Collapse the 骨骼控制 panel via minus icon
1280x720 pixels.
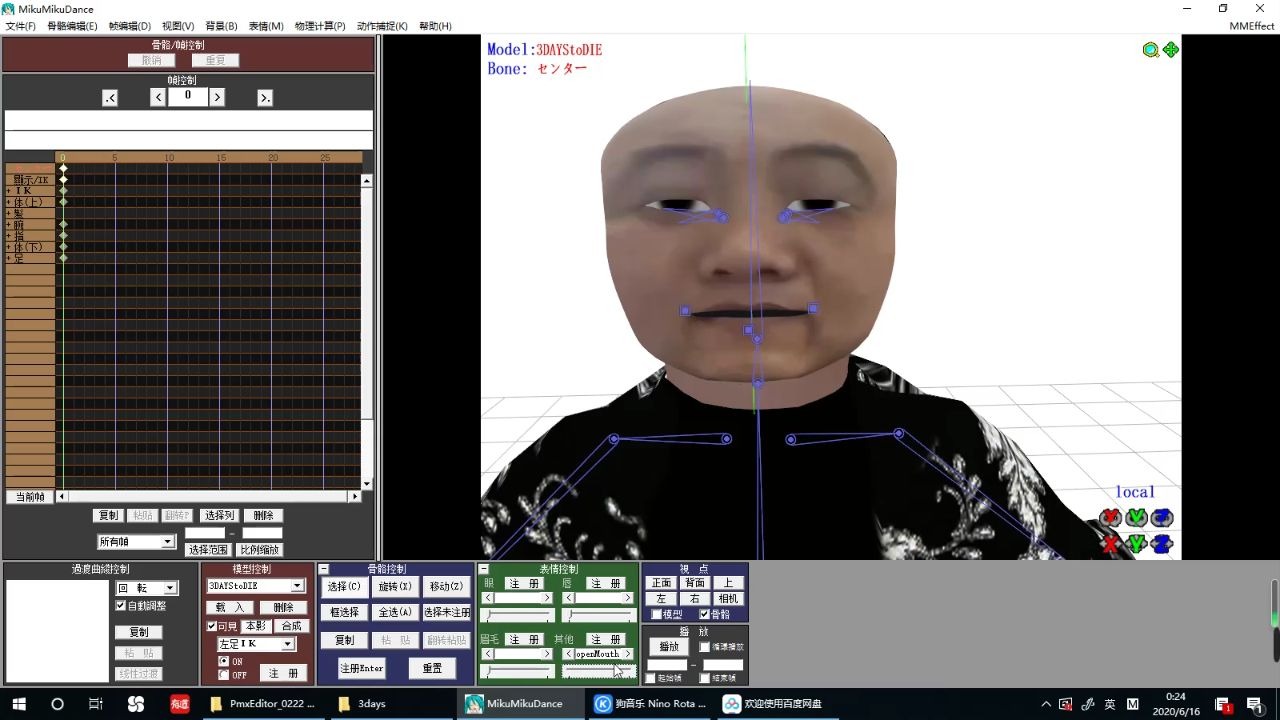(324, 569)
